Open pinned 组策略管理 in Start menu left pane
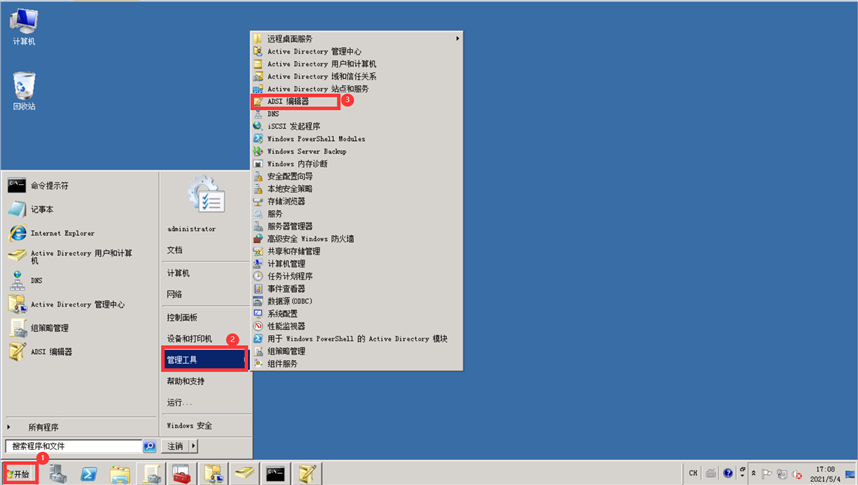 click(x=80, y=328)
